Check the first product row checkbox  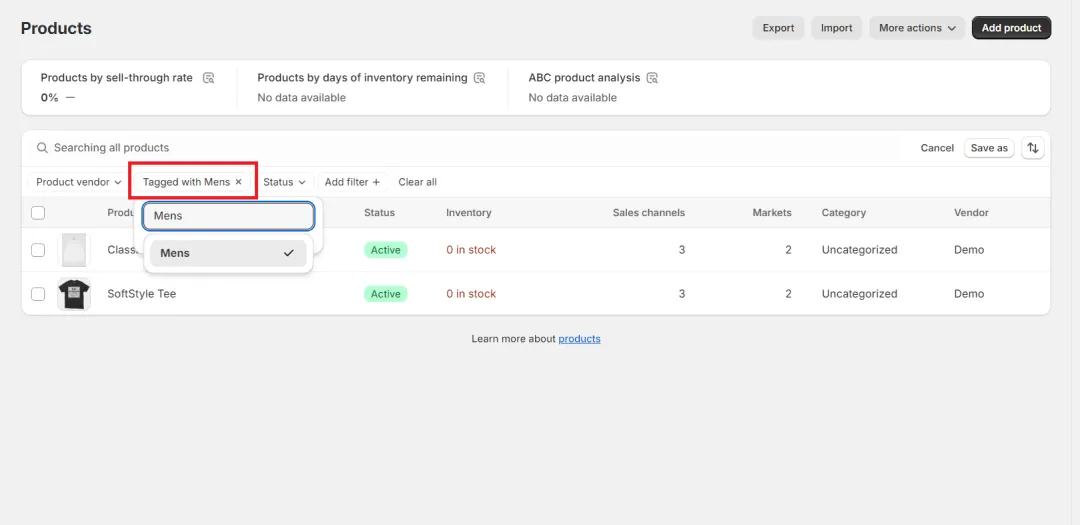[38, 250]
